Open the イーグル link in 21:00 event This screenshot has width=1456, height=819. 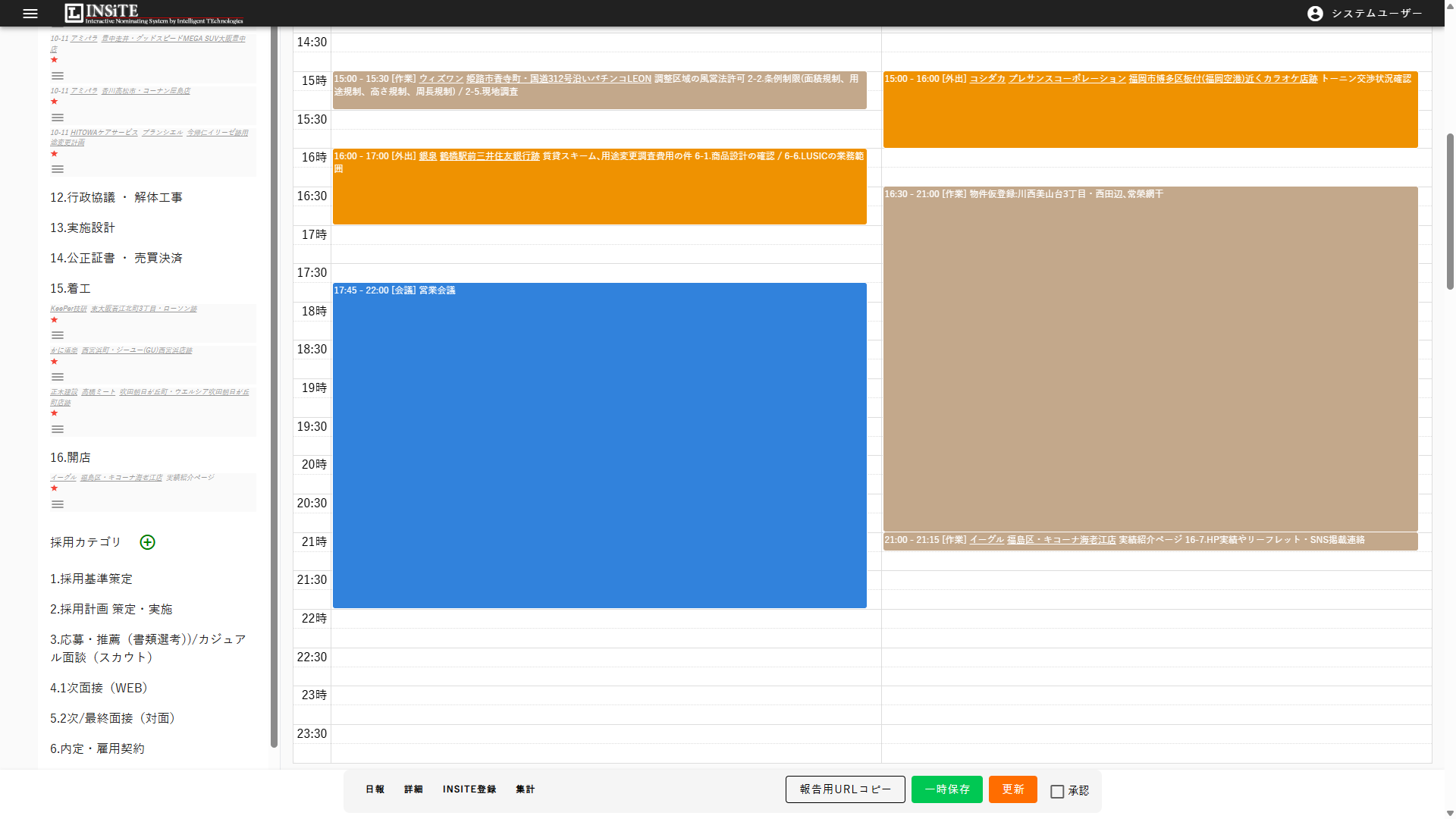987,540
